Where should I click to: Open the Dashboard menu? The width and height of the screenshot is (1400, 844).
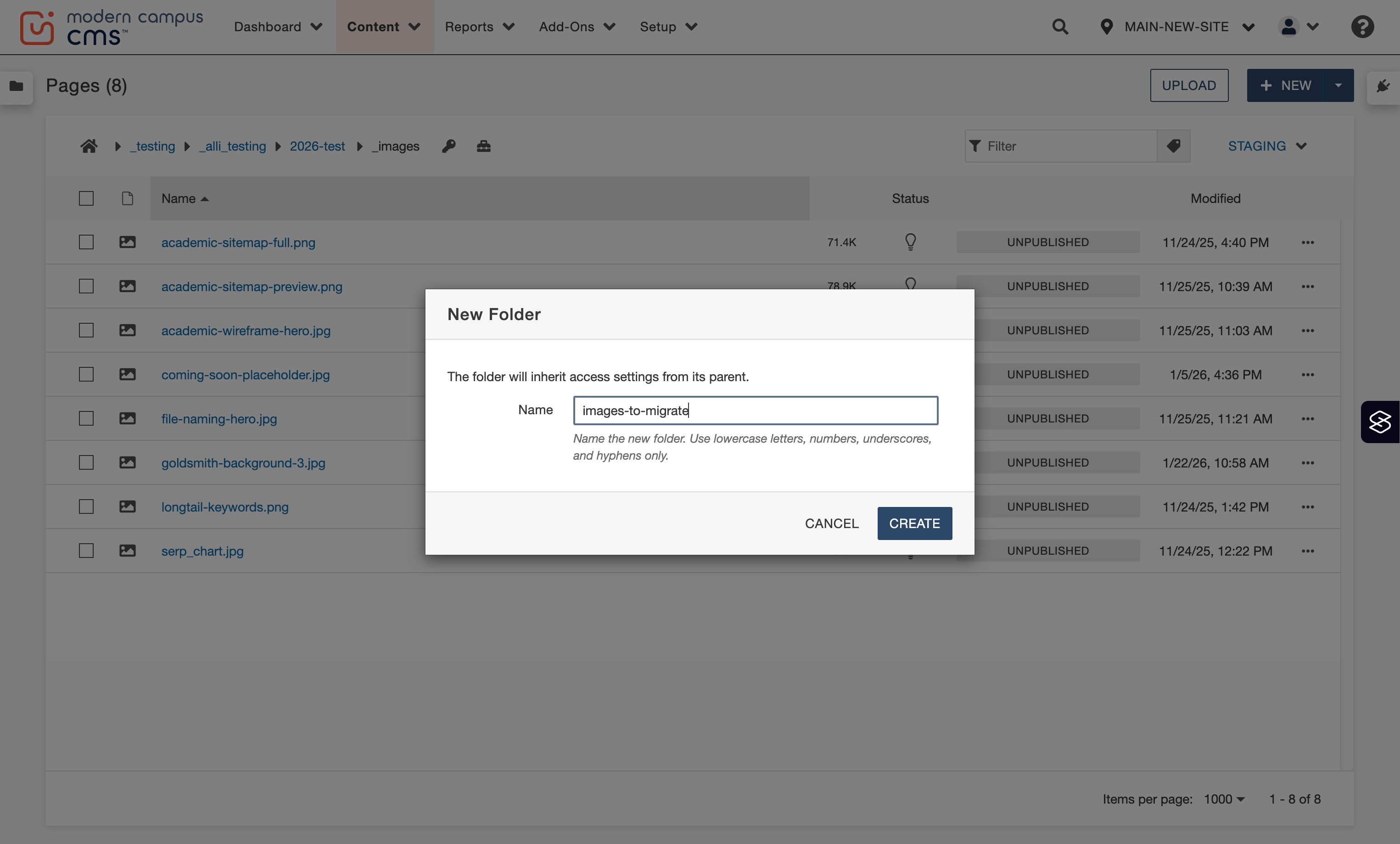[x=278, y=27]
